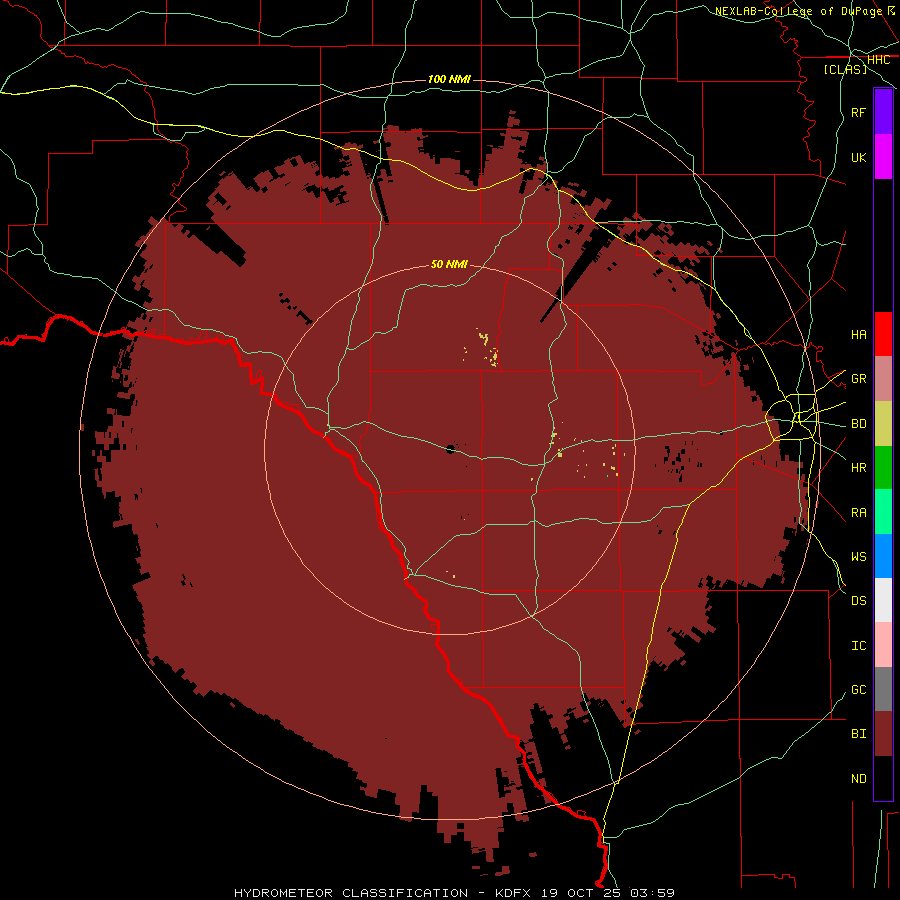This screenshot has width=900, height=900.
Task: Click the RF legend label text
Action: point(859,112)
